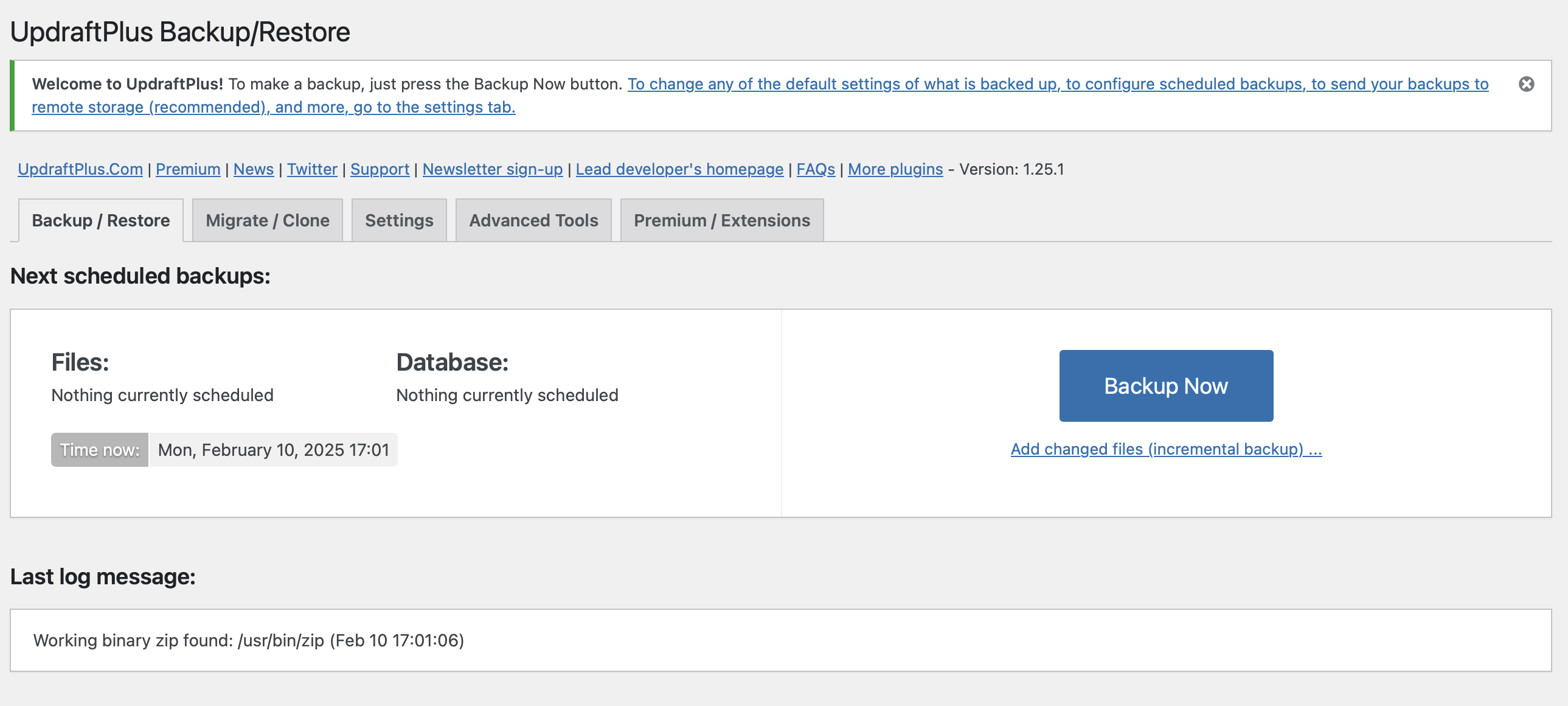Image resolution: width=1568 pixels, height=706 pixels.
Task: Open the Add changed files incremental backup link
Action: 1165,449
